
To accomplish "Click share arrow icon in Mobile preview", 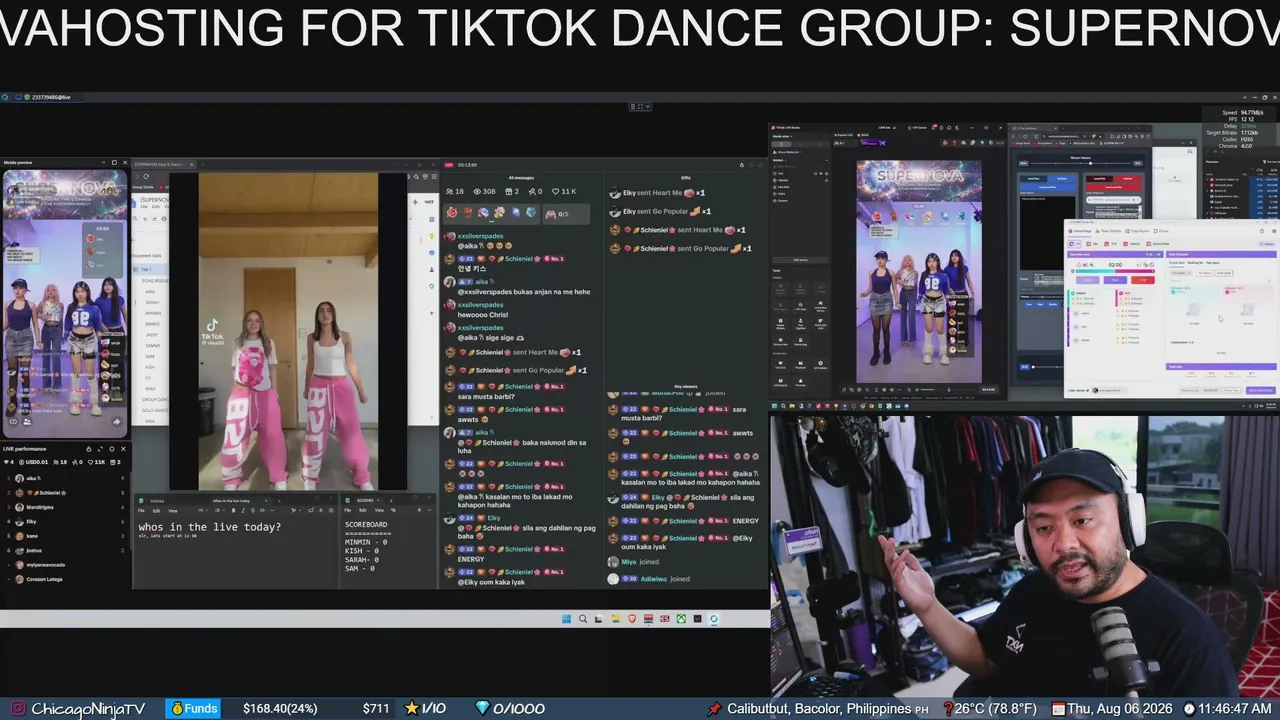I will pos(117,422).
